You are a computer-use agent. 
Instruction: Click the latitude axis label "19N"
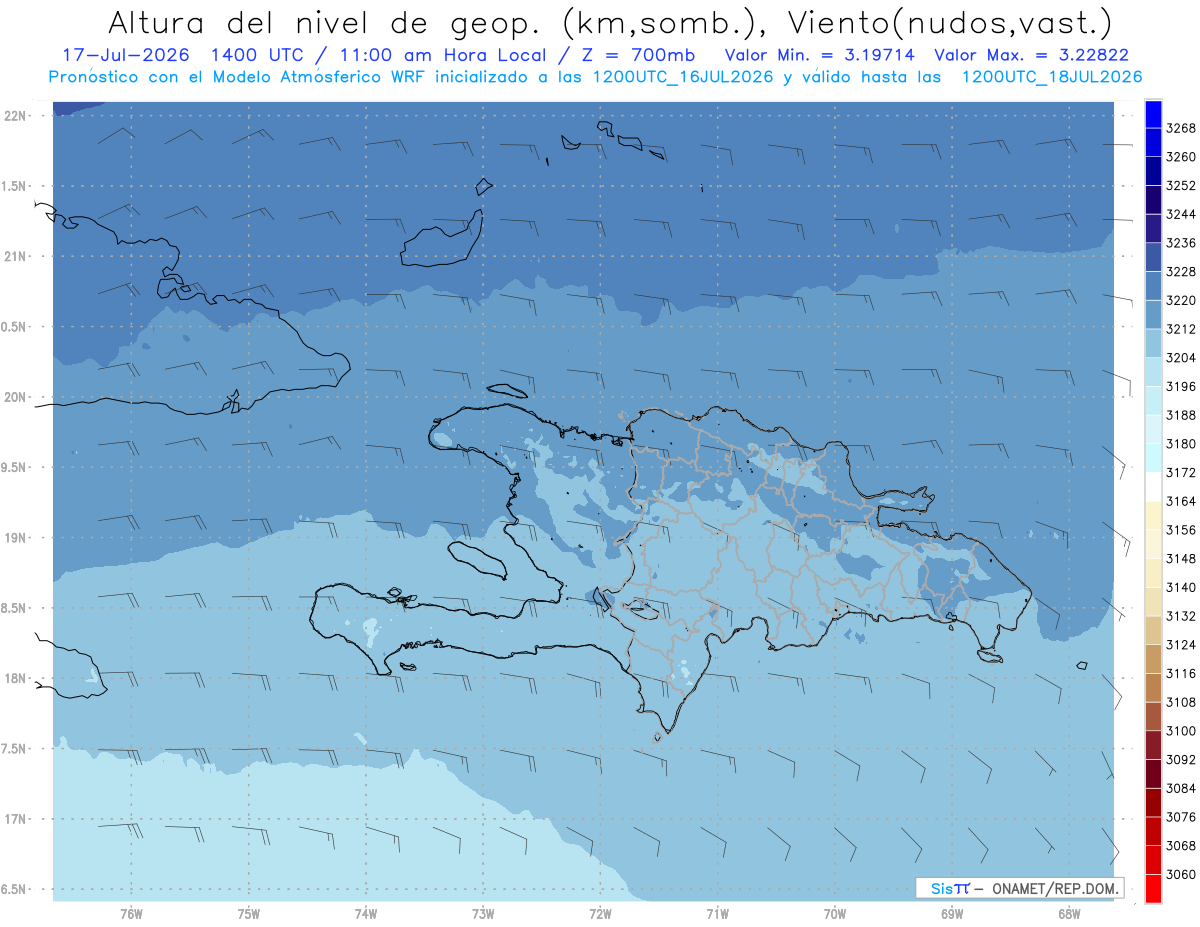coord(15,538)
